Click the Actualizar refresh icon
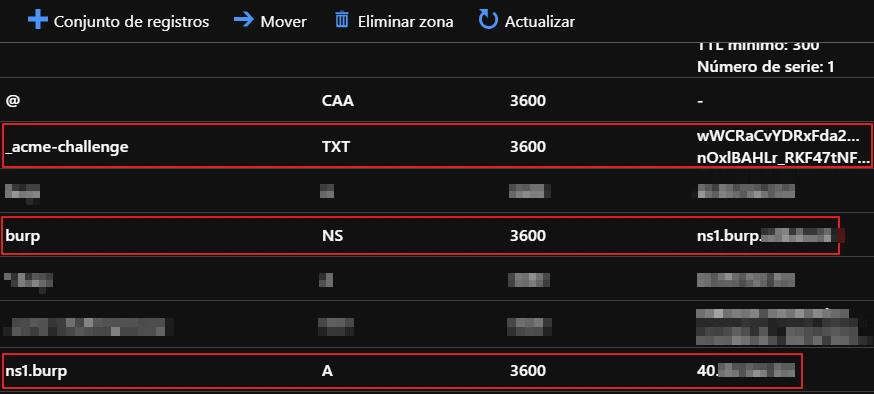The image size is (874, 394). [488, 21]
